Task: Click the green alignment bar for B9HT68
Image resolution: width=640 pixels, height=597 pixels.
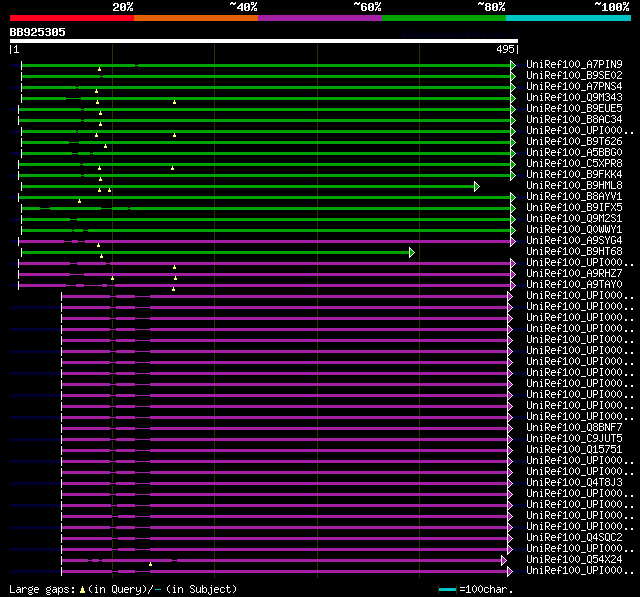Action: pyautogui.click(x=216, y=253)
